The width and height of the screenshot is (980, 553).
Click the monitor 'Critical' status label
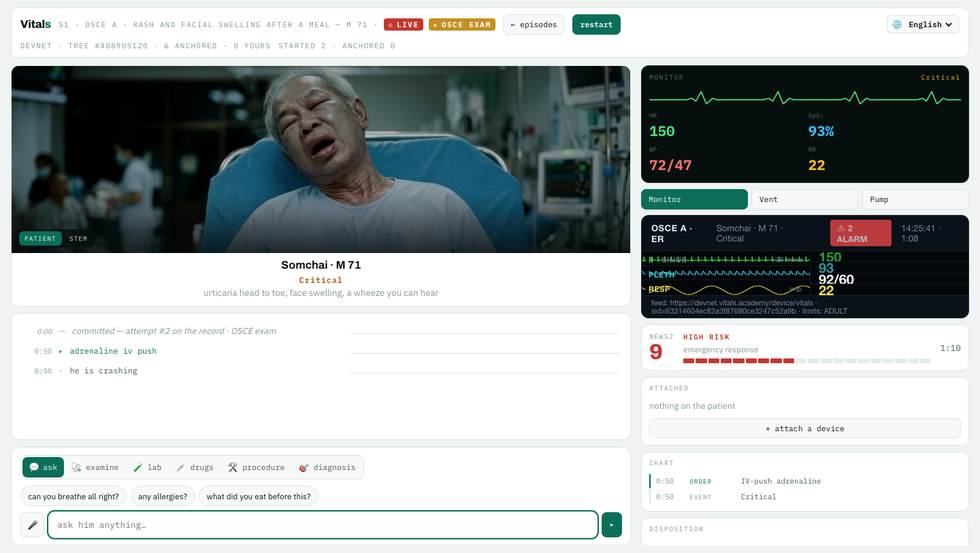pos(940,77)
